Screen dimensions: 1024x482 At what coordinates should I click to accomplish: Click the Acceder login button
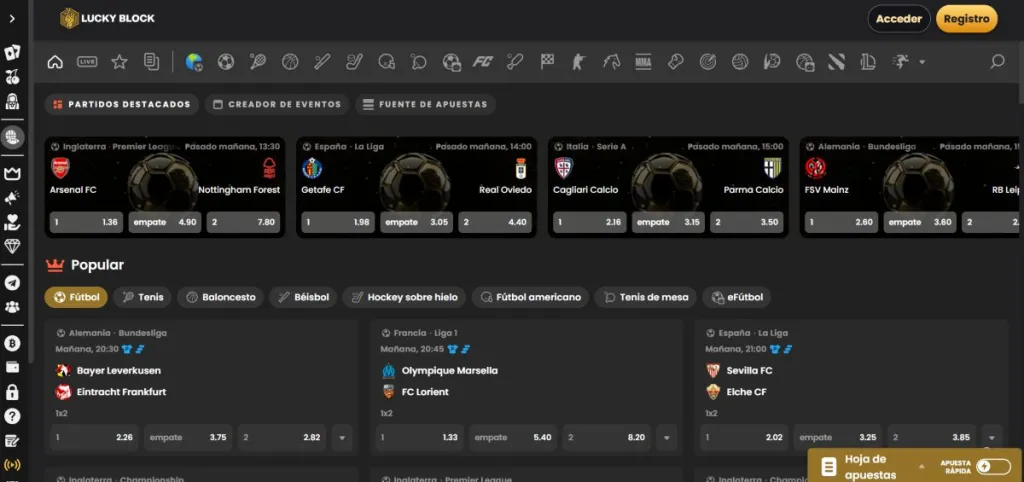[899, 19]
